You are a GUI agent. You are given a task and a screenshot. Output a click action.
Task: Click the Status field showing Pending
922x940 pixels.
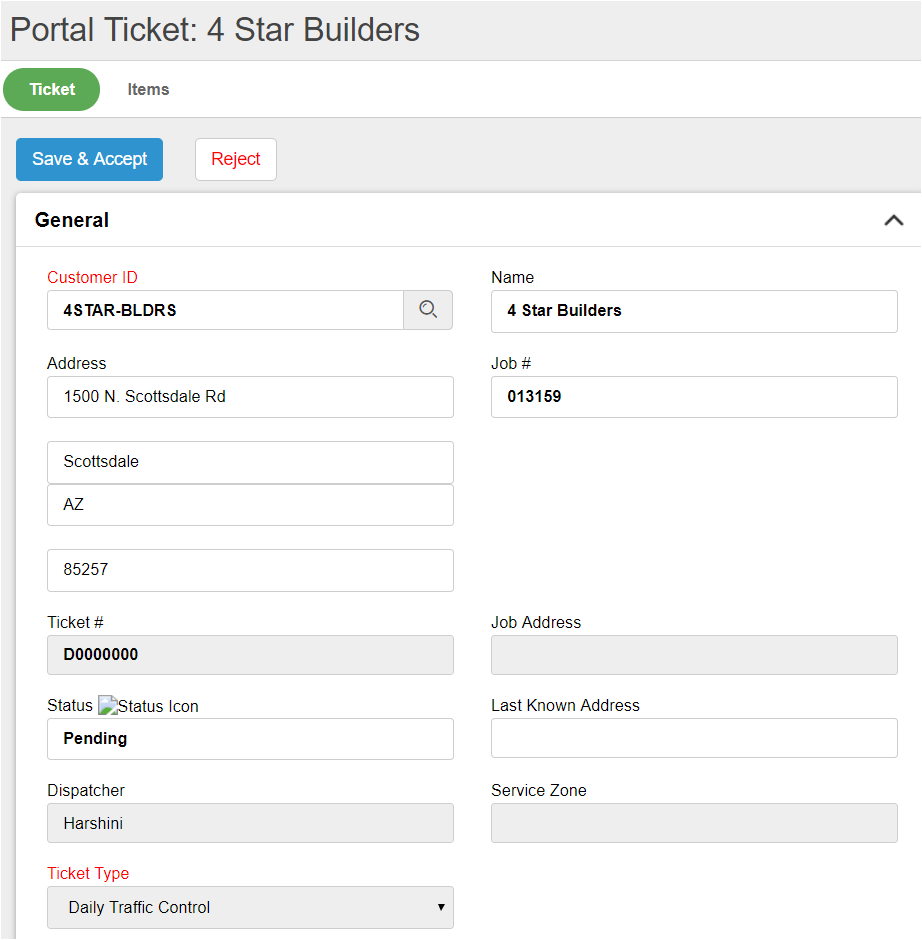pyautogui.click(x=250, y=739)
